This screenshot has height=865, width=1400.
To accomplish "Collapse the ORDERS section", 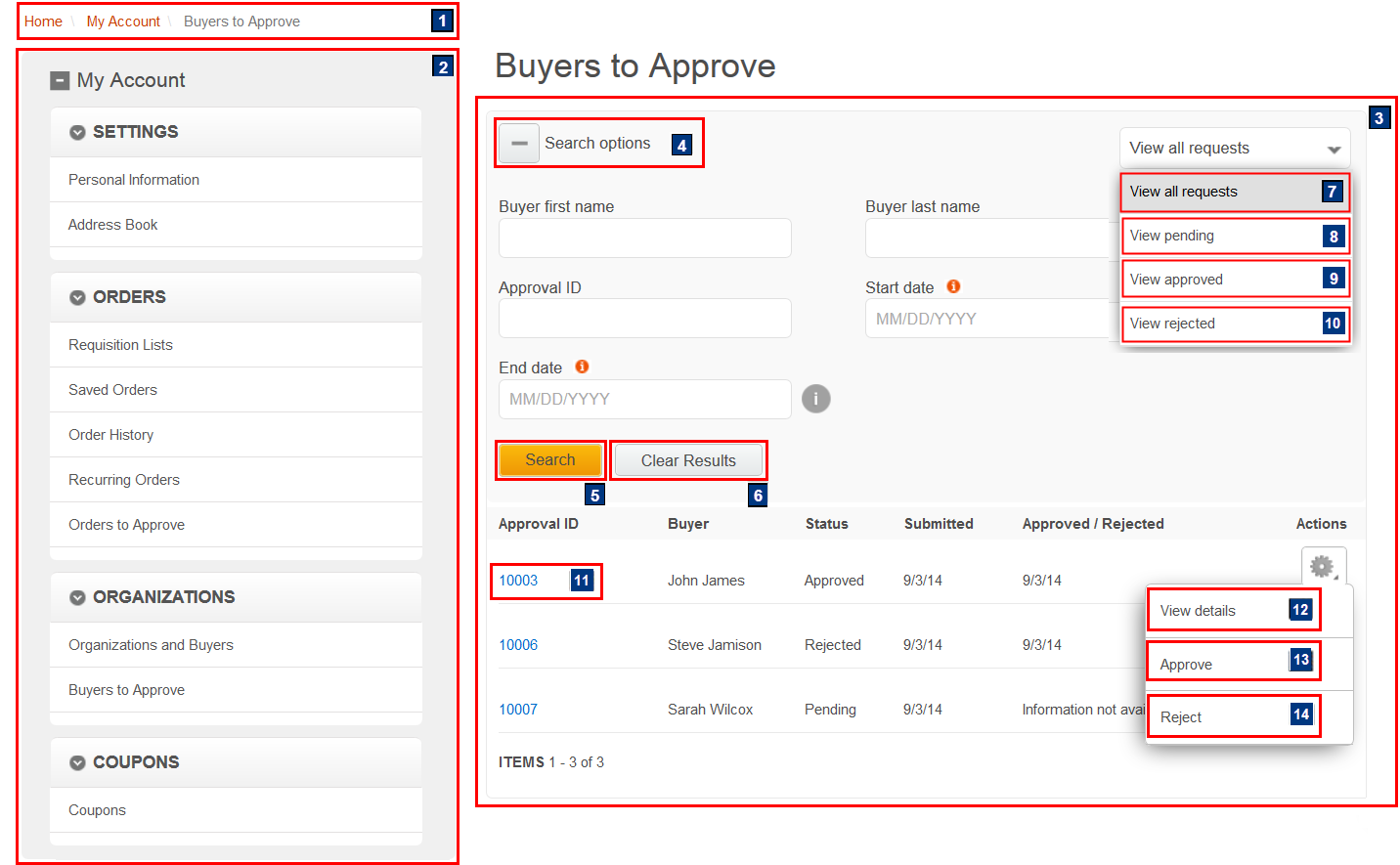I will (77, 296).
